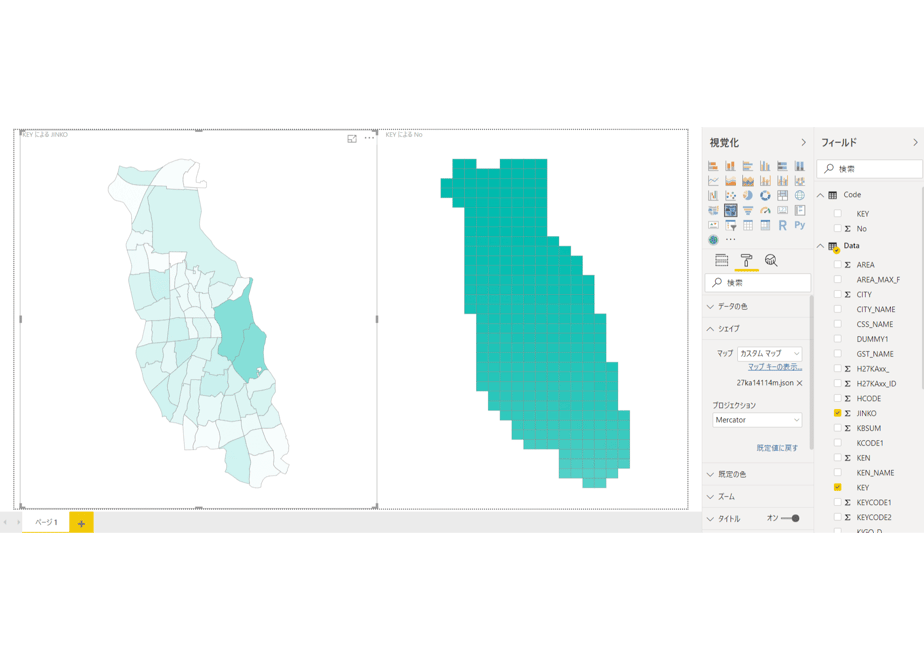This screenshot has height=660, width=924.
Task: Click the Fields pane search box
Action: click(x=870, y=169)
